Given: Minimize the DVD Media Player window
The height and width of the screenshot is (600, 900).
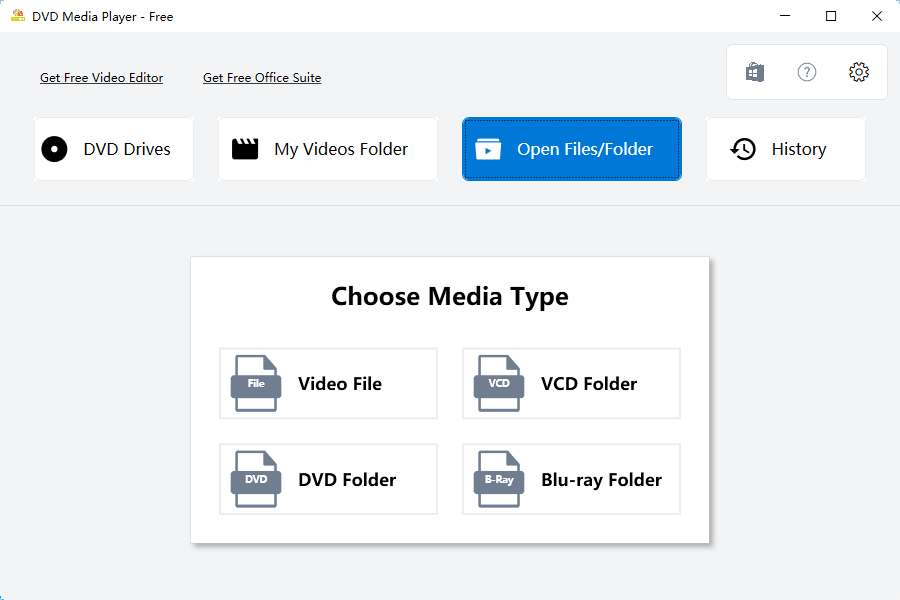Looking at the screenshot, I should 785,16.
